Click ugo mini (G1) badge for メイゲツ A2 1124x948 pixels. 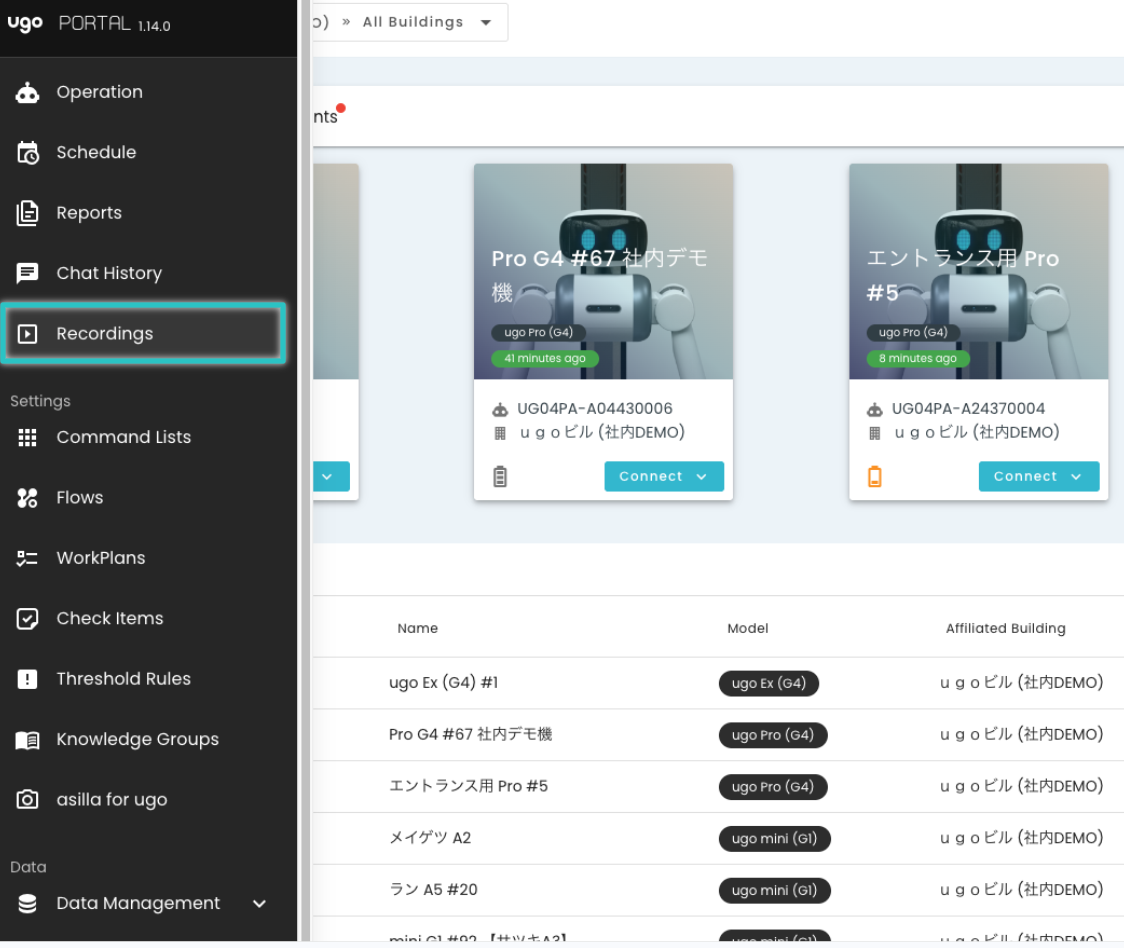[774, 838]
